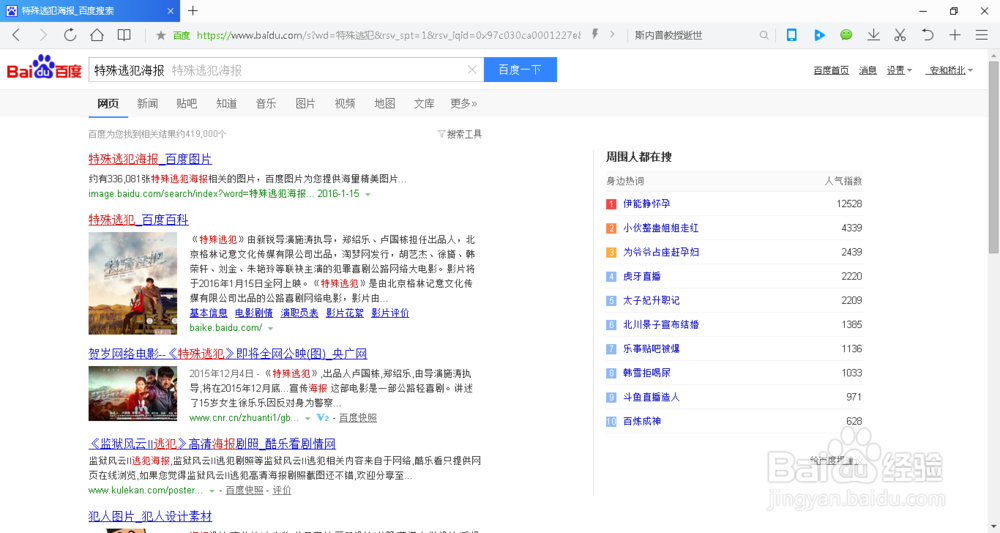Viewport: 1000px width, 533px height.
Task: Open the downloads arrow icon
Action: click(873, 35)
